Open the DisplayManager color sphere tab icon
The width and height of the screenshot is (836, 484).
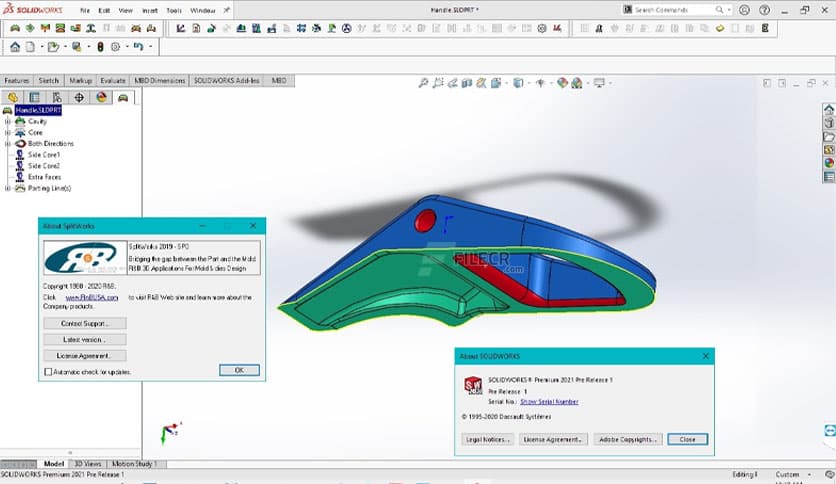pos(101,97)
